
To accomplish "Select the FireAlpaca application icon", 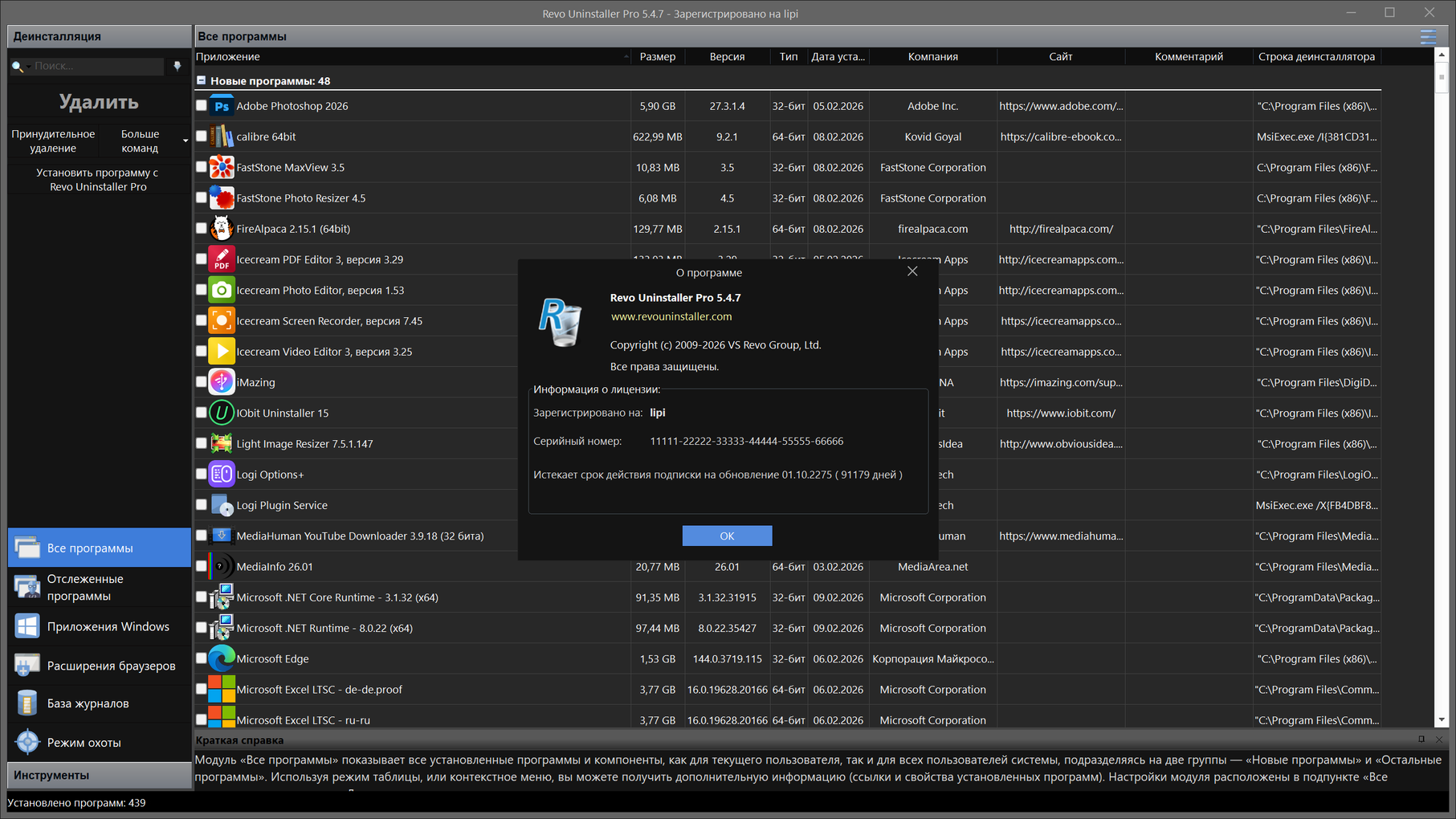I will tap(222, 229).
